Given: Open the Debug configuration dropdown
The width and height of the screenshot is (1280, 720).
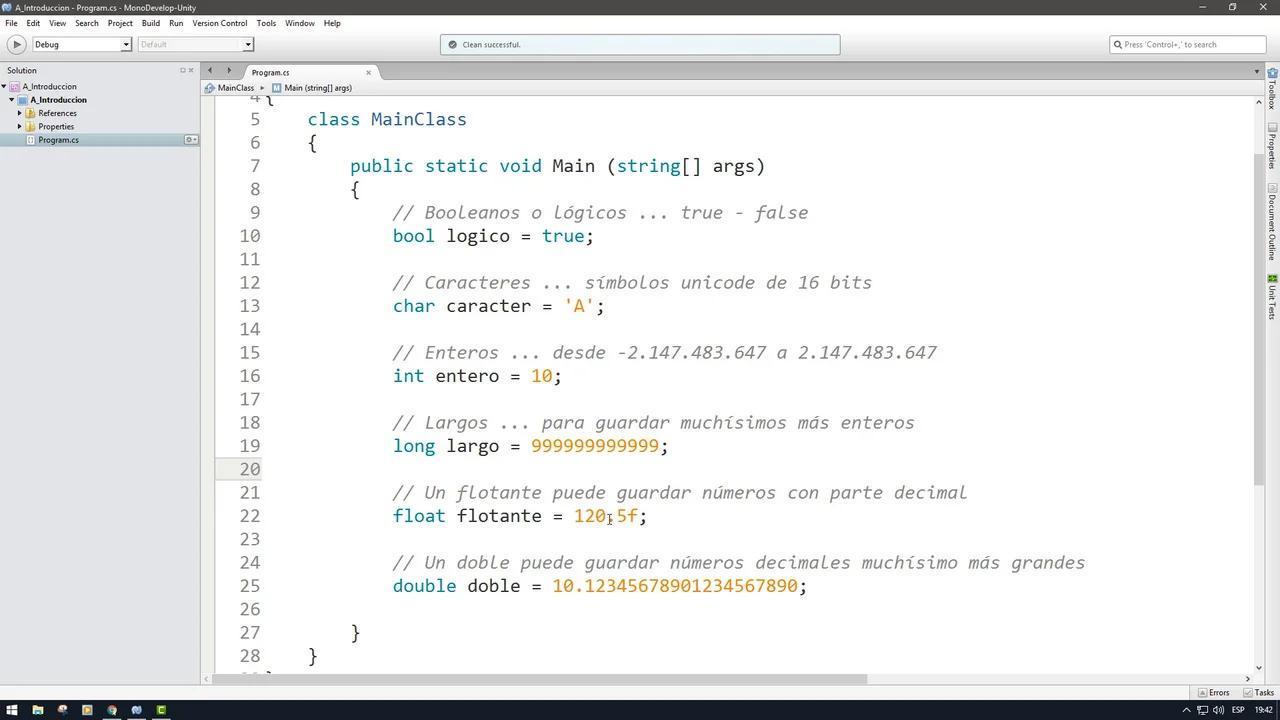Looking at the screenshot, I should [x=82, y=44].
